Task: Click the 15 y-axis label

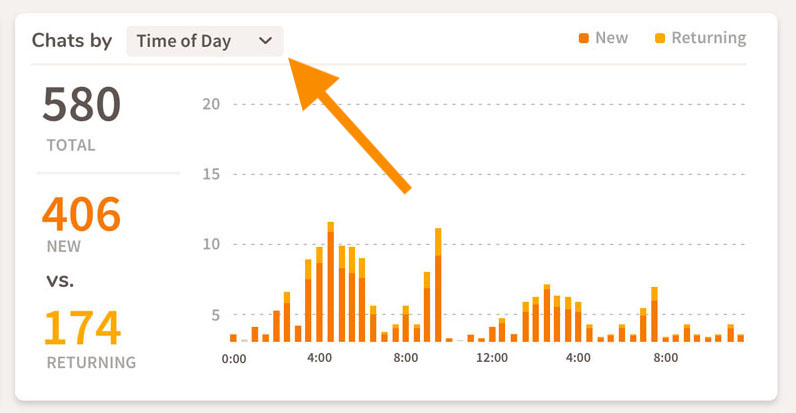Action: pyautogui.click(x=210, y=174)
